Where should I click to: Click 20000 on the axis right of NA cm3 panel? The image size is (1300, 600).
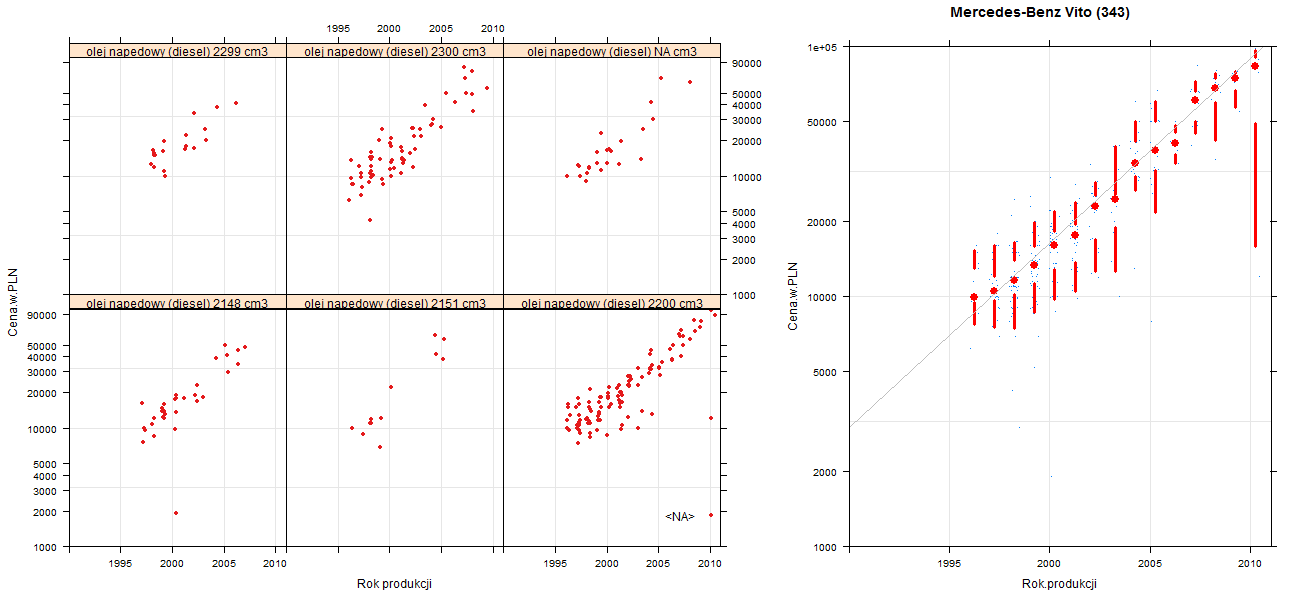tap(748, 141)
